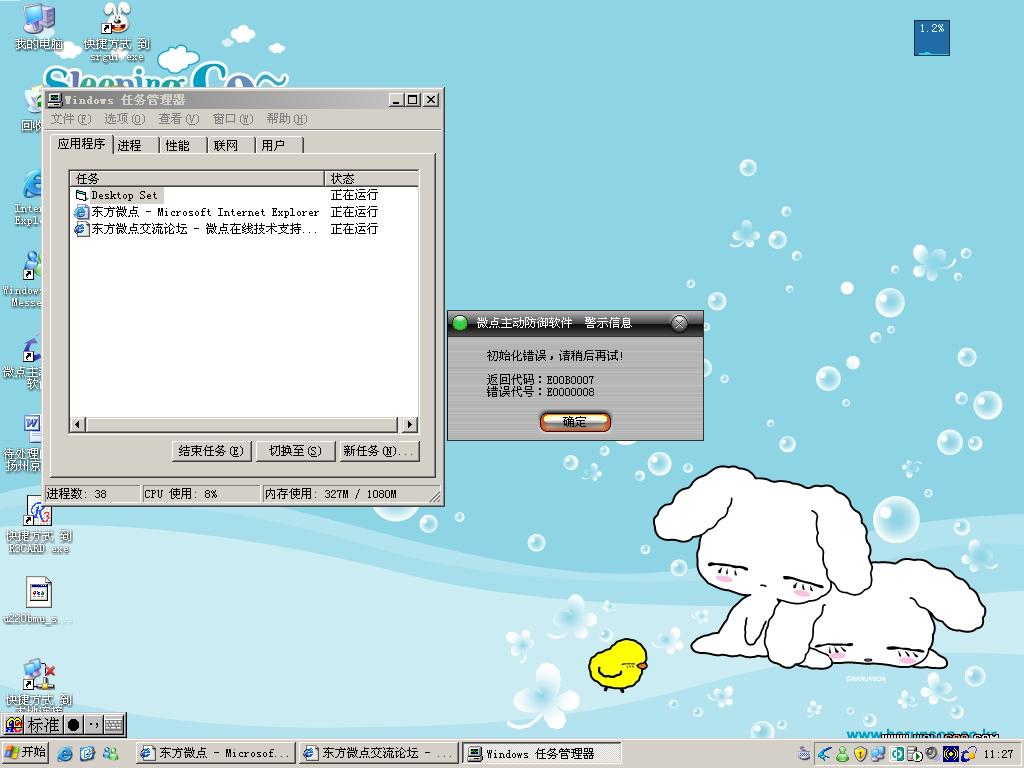Click Windows 任务管理器 taskbar button
This screenshot has height=768, width=1024.
pyautogui.click(x=541, y=753)
